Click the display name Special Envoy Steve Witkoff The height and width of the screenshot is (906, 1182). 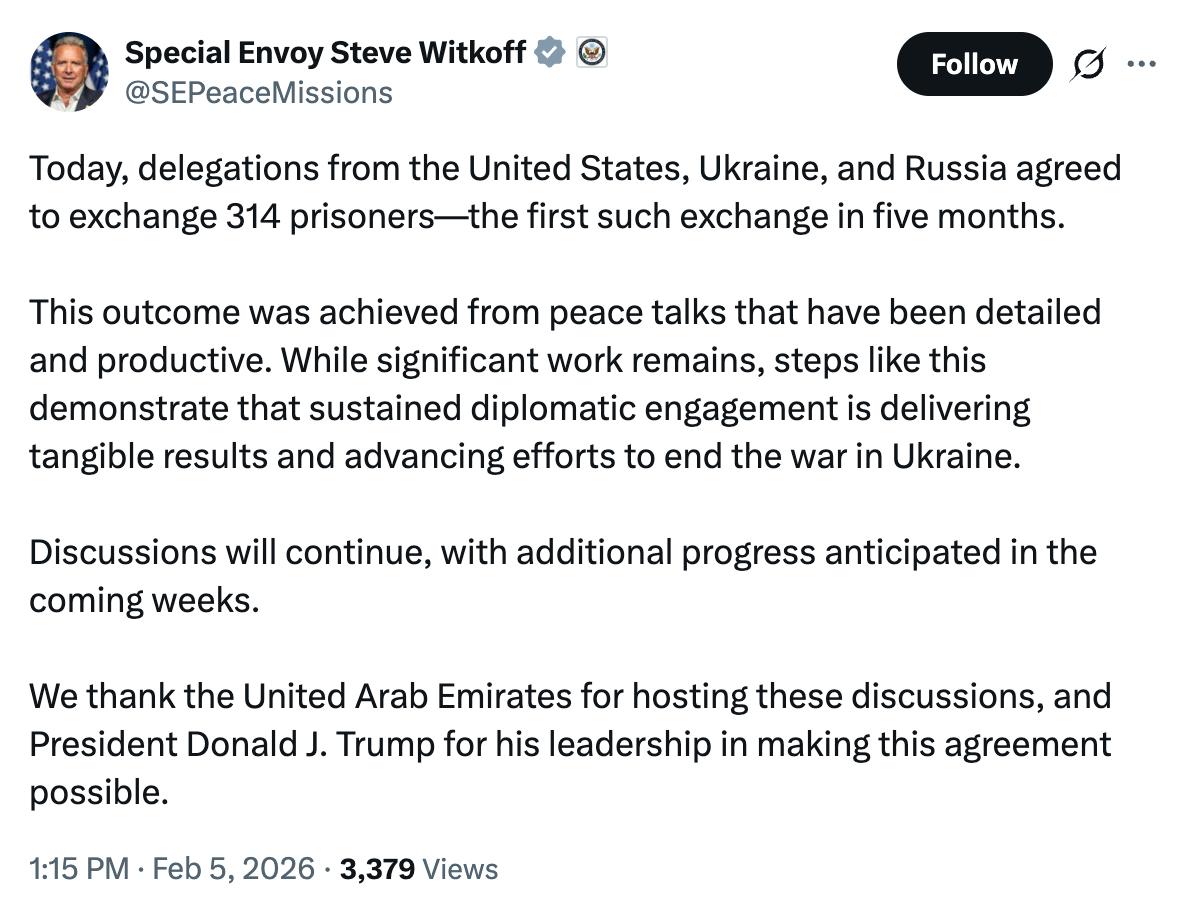pyautogui.click(x=325, y=52)
